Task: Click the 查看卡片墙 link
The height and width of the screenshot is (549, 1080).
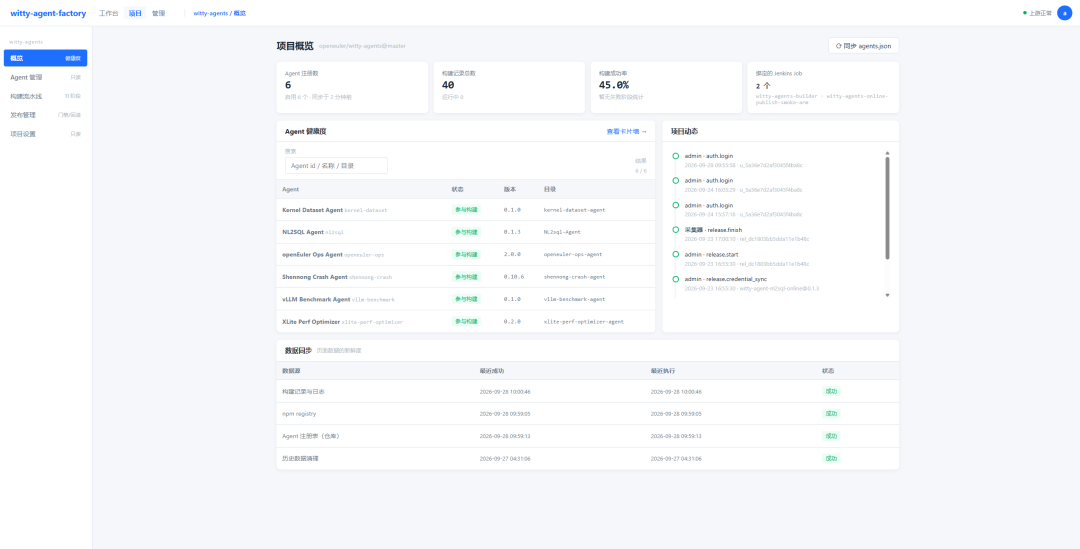Action: (x=626, y=131)
